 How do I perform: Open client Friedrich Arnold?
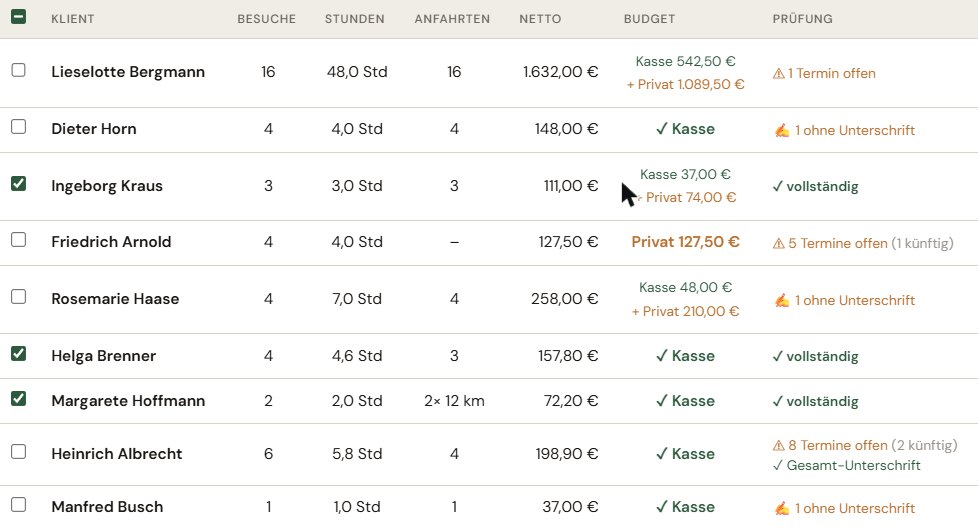point(111,242)
